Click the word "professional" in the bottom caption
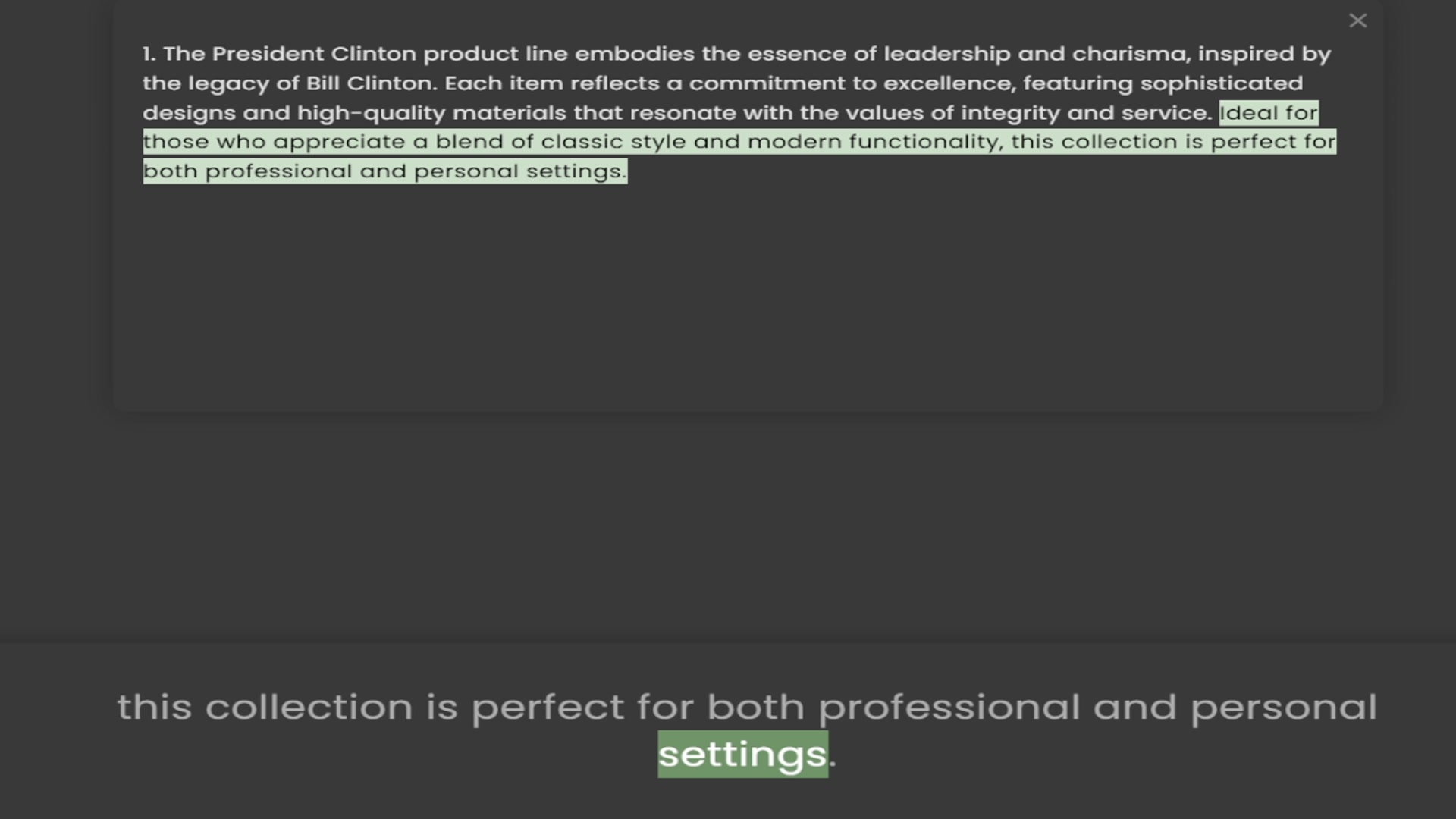Screen dimensions: 1456x819 click(949, 707)
